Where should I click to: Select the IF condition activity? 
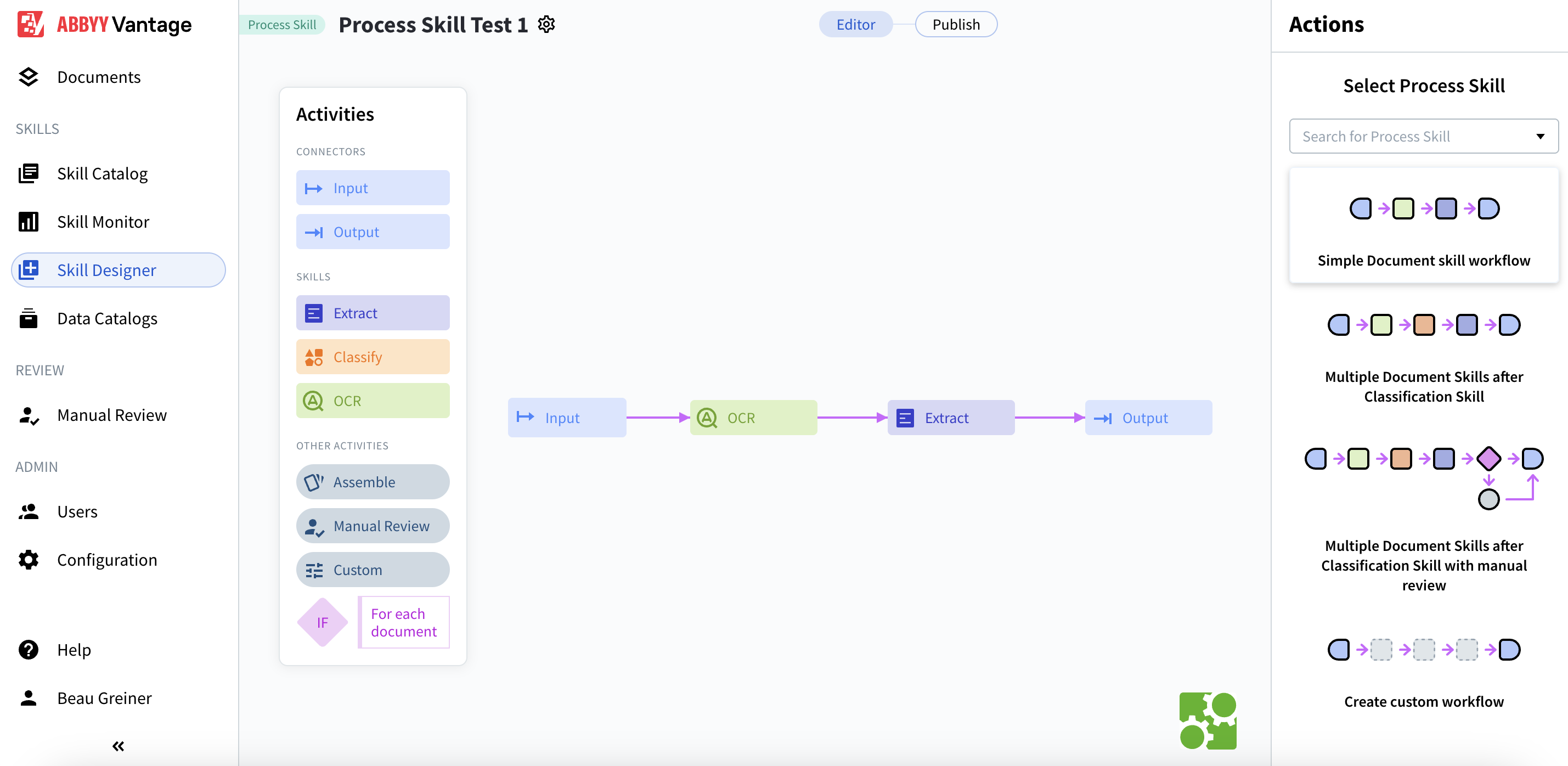(322, 622)
